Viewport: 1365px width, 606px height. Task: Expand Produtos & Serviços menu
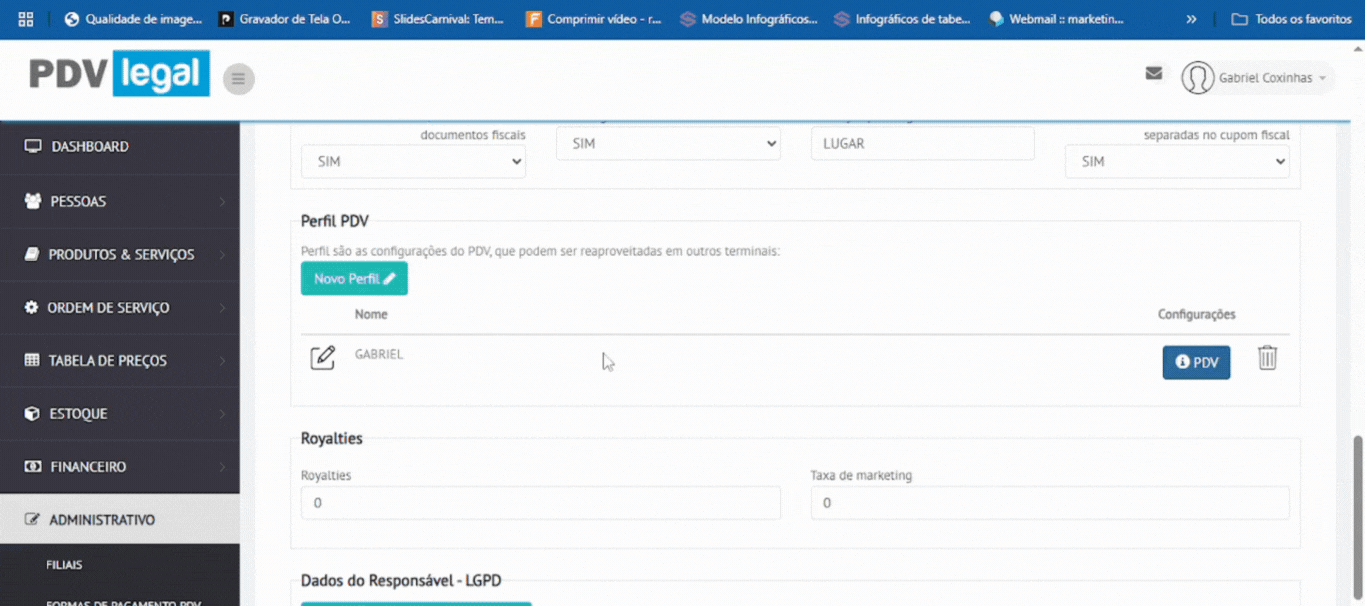pyautogui.click(x=120, y=254)
